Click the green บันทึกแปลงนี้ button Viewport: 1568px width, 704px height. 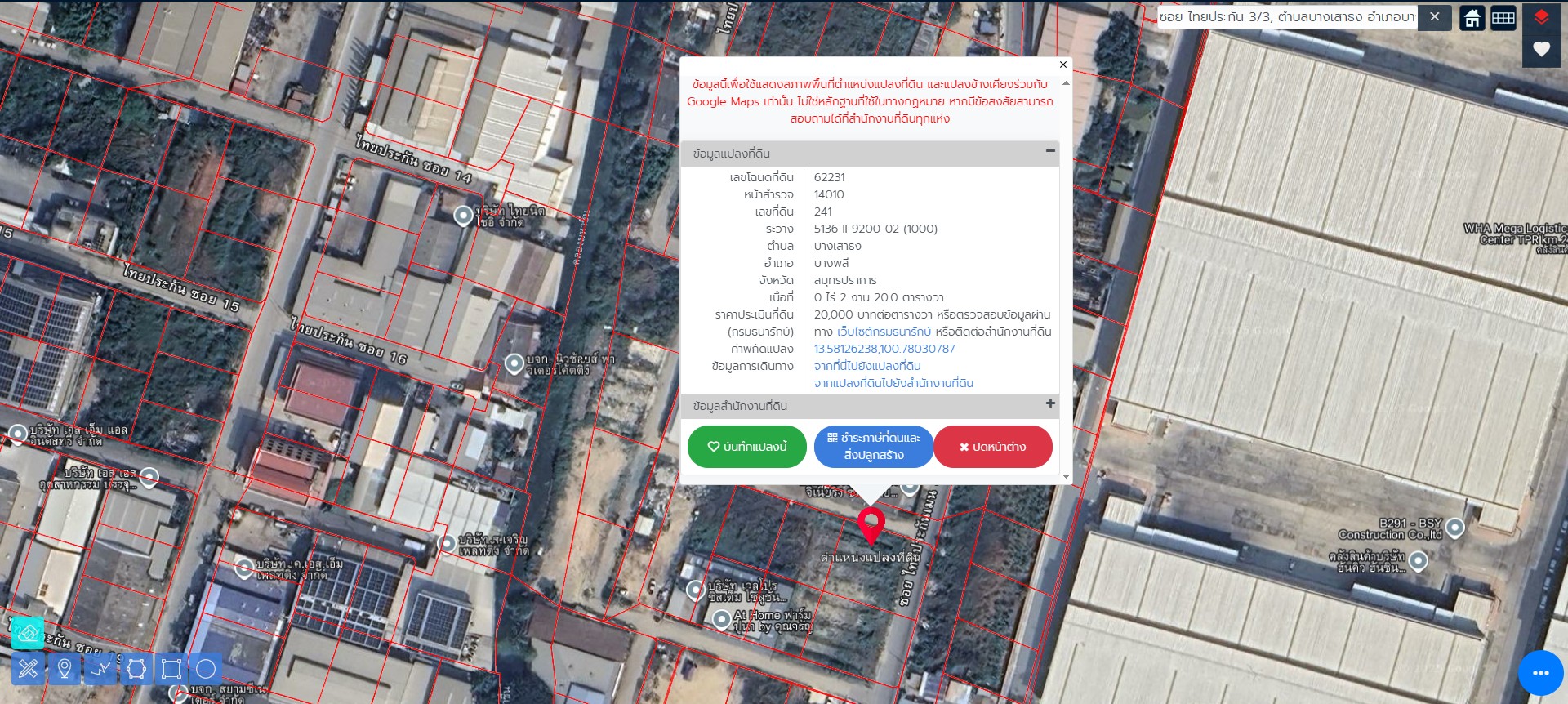(x=746, y=447)
